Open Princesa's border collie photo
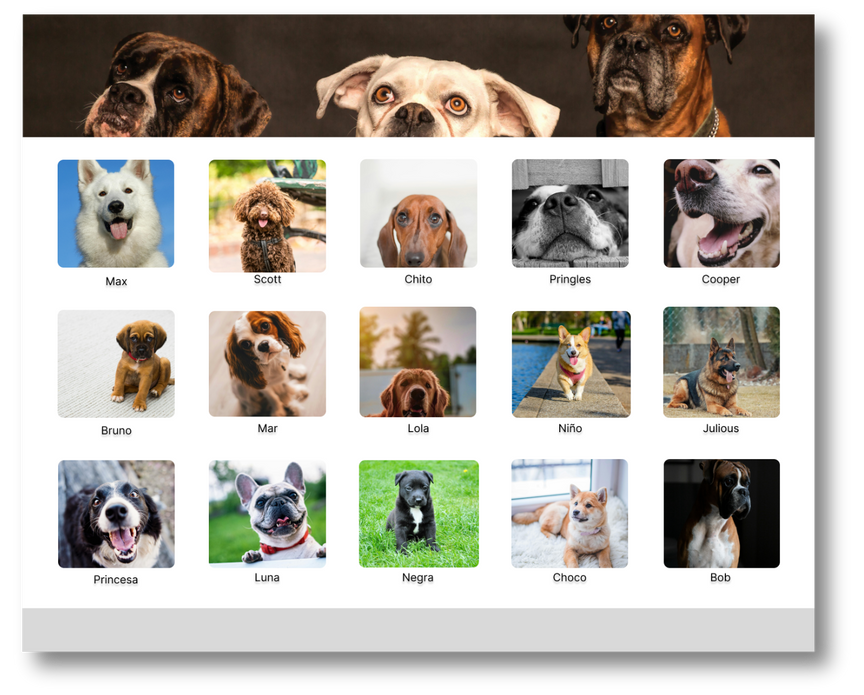This screenshot has width=864, height=695. [116, 514]
